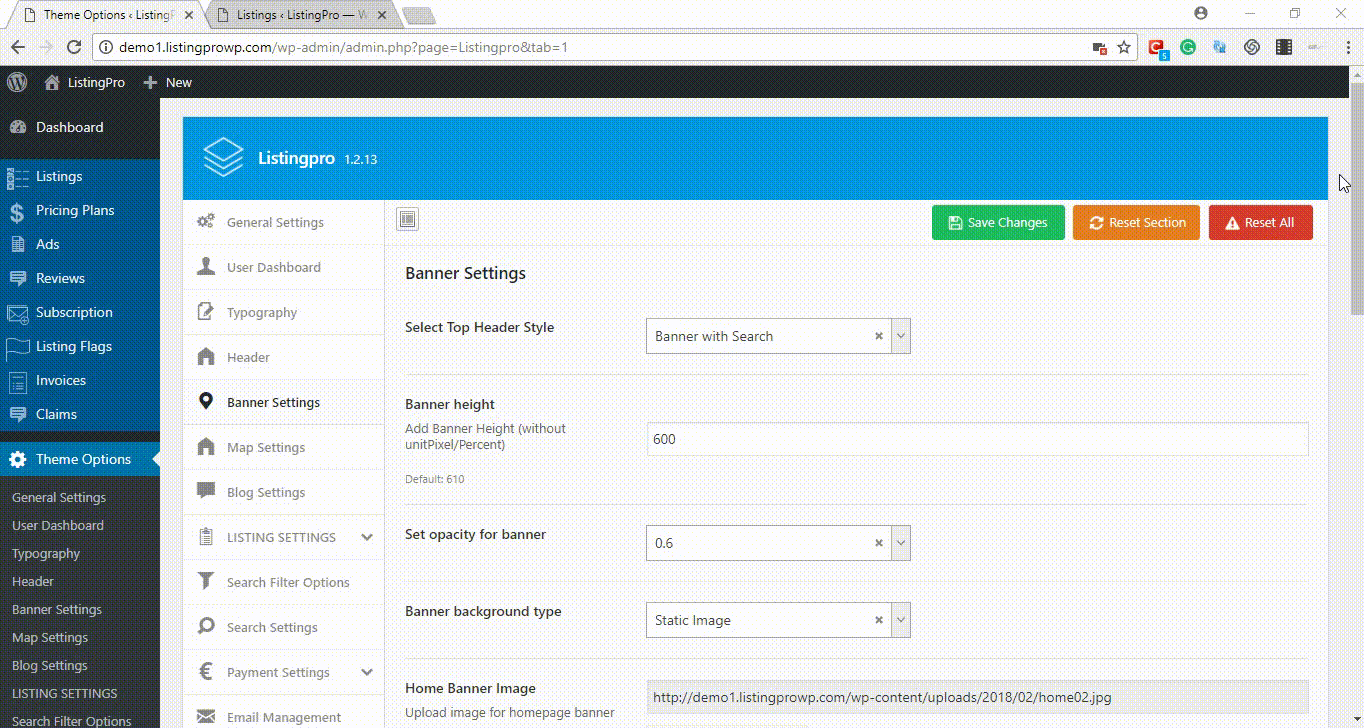Open the WordPress logo menu
The width and height of the screenshot is (1364, 728).
point(17,82)
